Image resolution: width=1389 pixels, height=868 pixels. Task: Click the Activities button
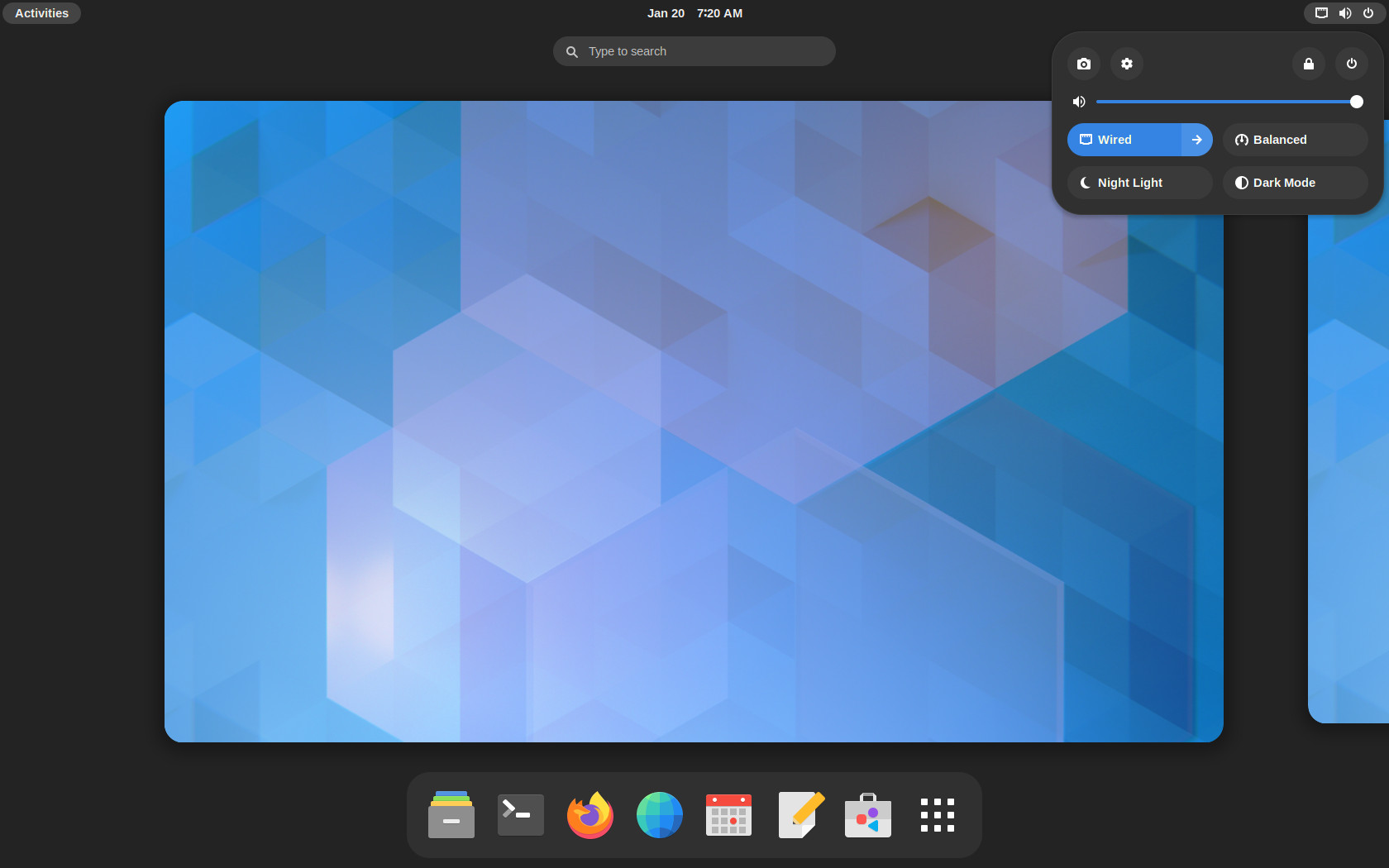pos(41,13)
